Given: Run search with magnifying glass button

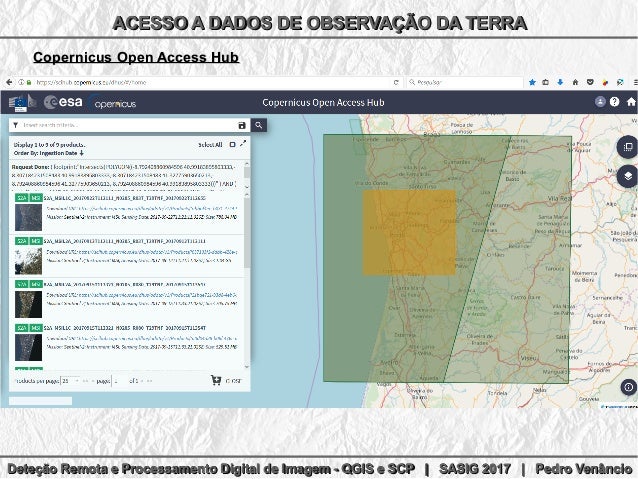Looking at the screenshot, I should [259, 125].
